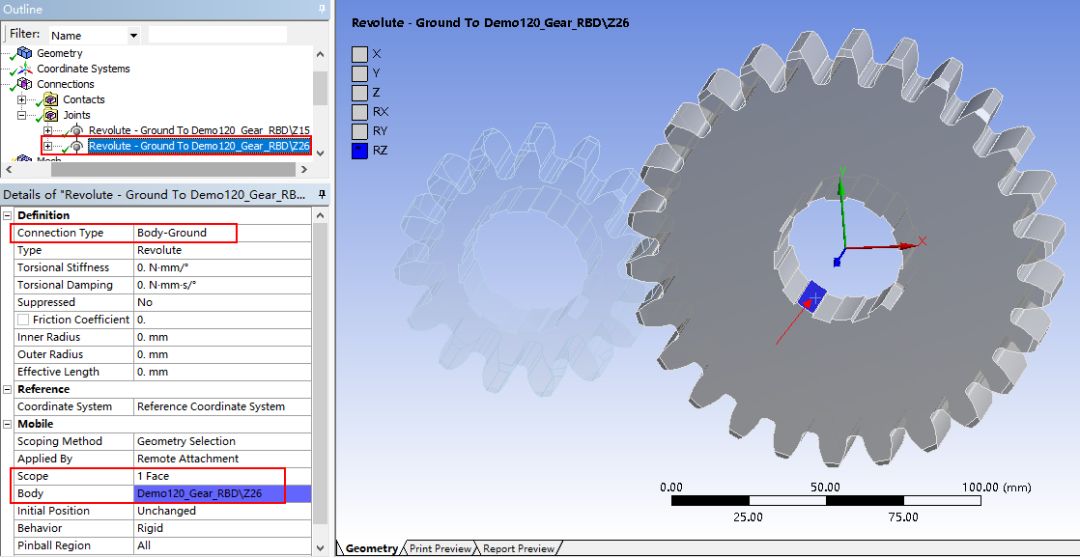Viewport: 1080px width, 558px height.
Task: Click the blue RZ legend box
Action: 360,150
